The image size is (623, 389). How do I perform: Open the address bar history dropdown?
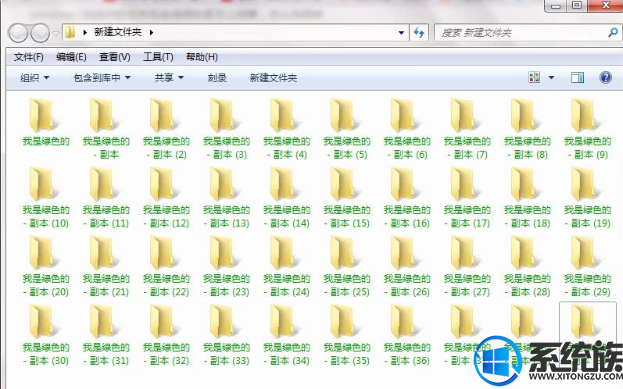(x=401, y=33)
